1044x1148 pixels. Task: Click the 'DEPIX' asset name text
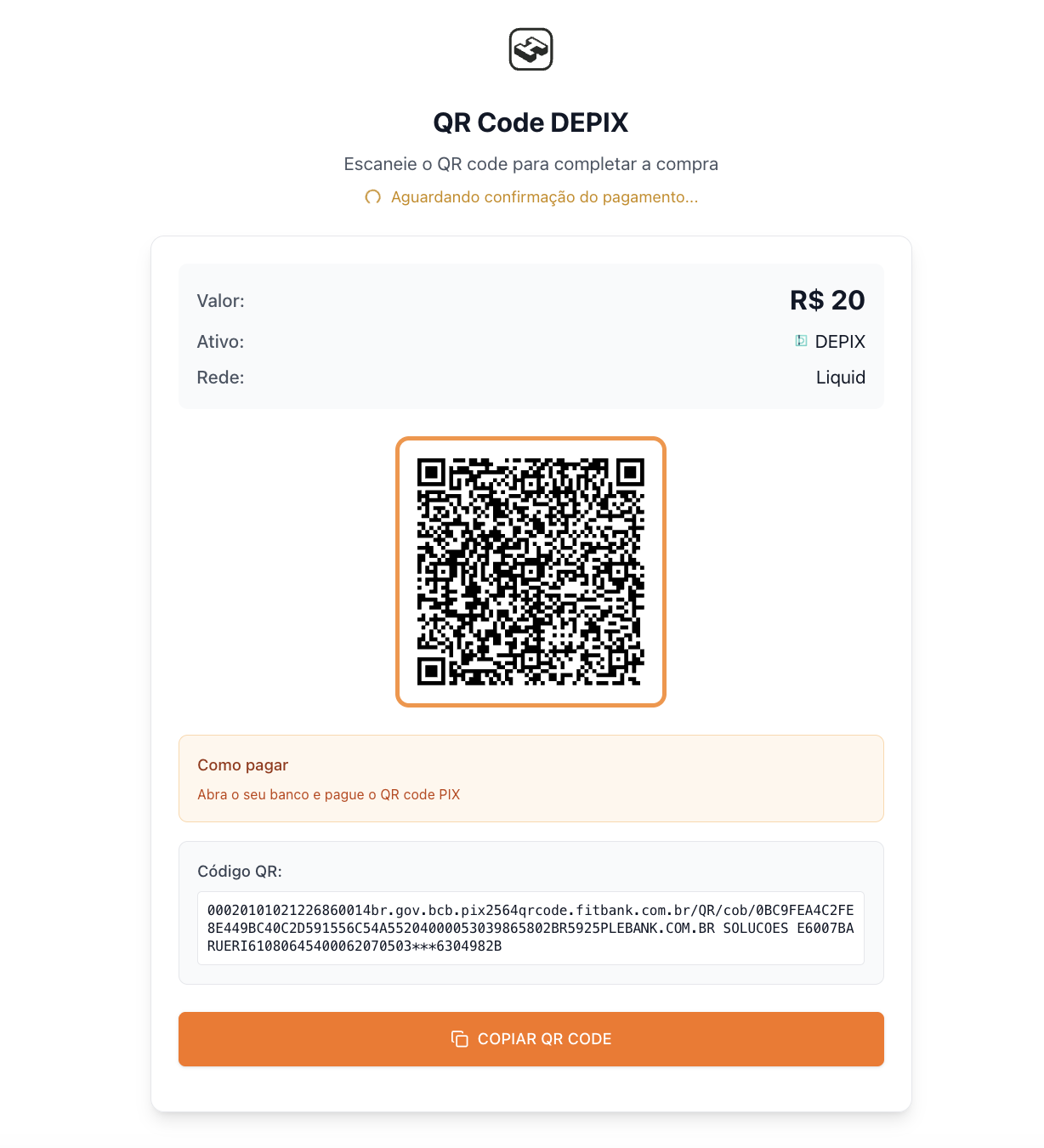pos(840,342)
